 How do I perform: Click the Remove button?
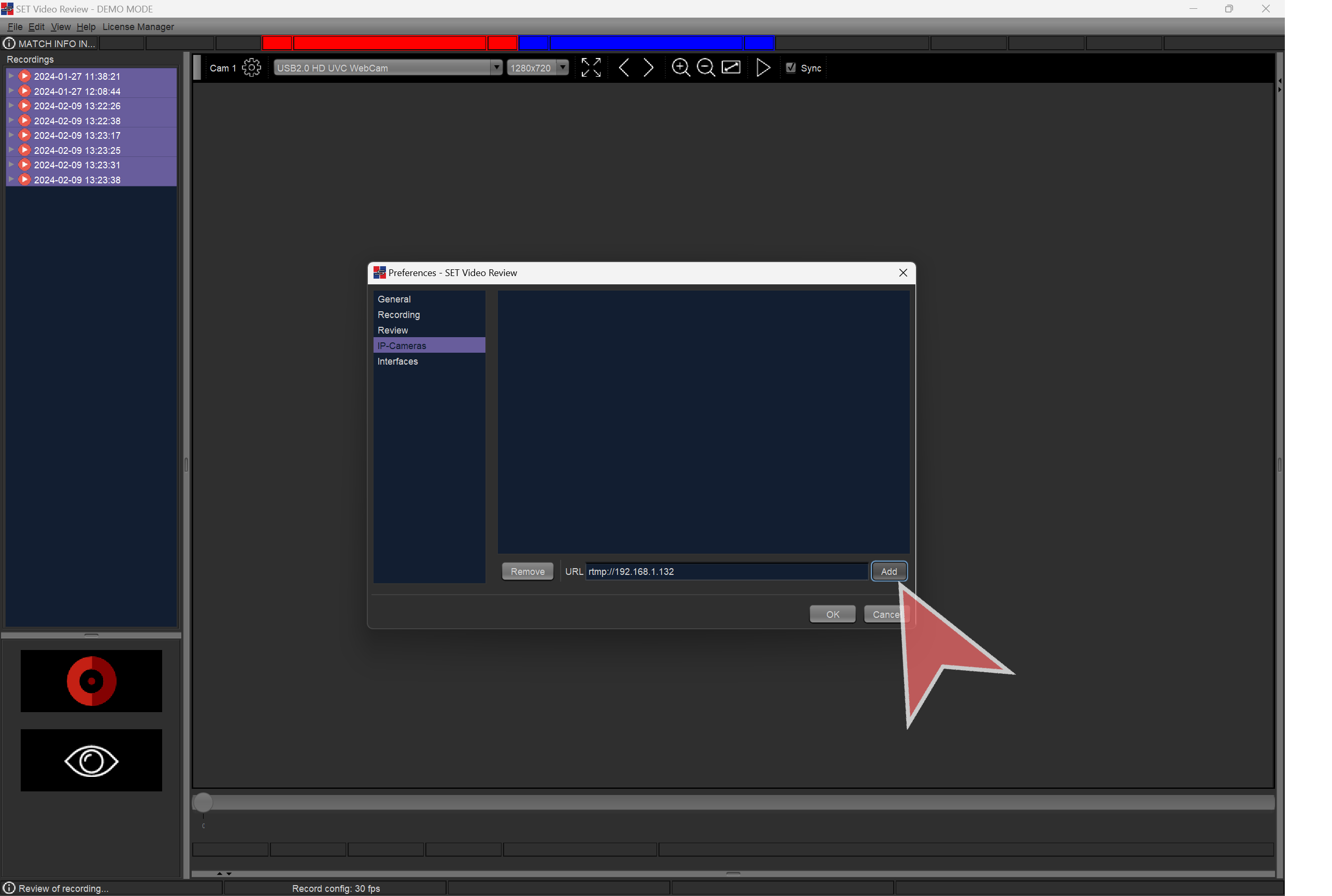[527, 571]
